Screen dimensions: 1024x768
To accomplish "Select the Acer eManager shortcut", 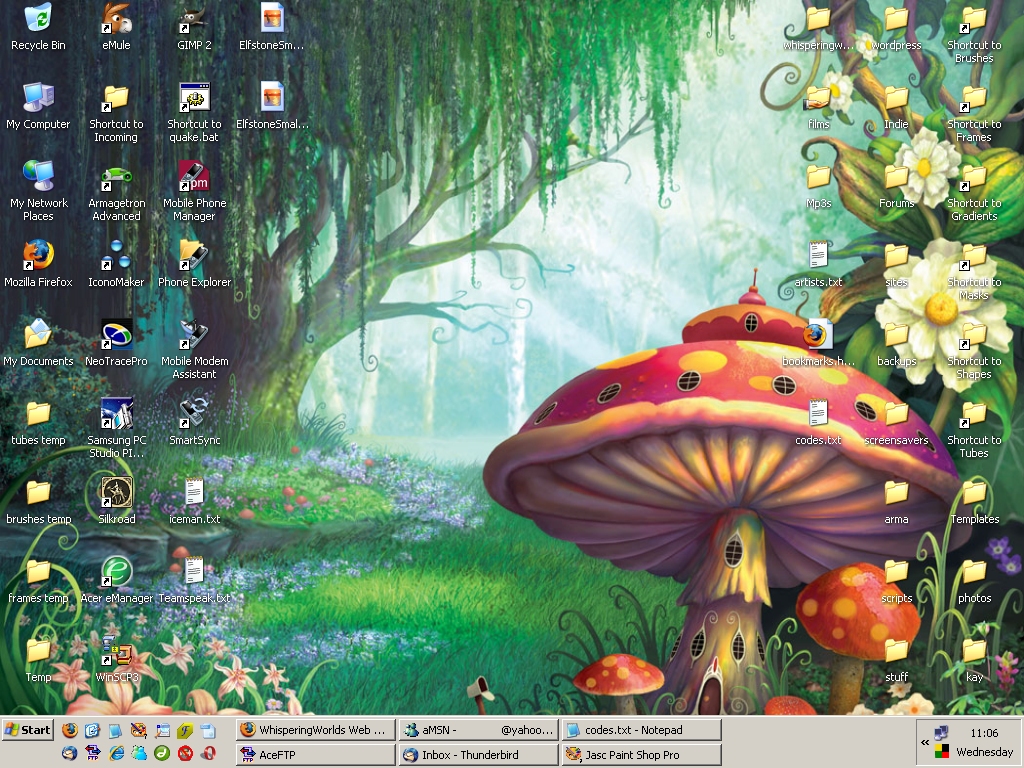I will pos(116,580).
